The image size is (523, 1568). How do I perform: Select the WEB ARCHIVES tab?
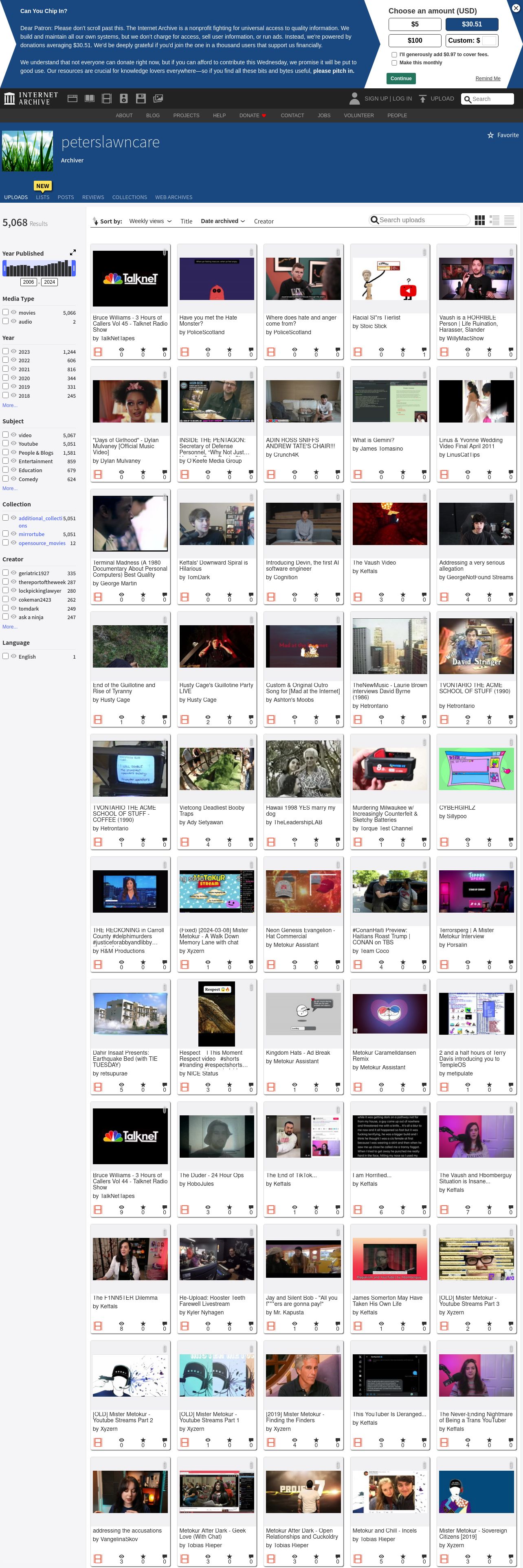[x=174, y=197]
